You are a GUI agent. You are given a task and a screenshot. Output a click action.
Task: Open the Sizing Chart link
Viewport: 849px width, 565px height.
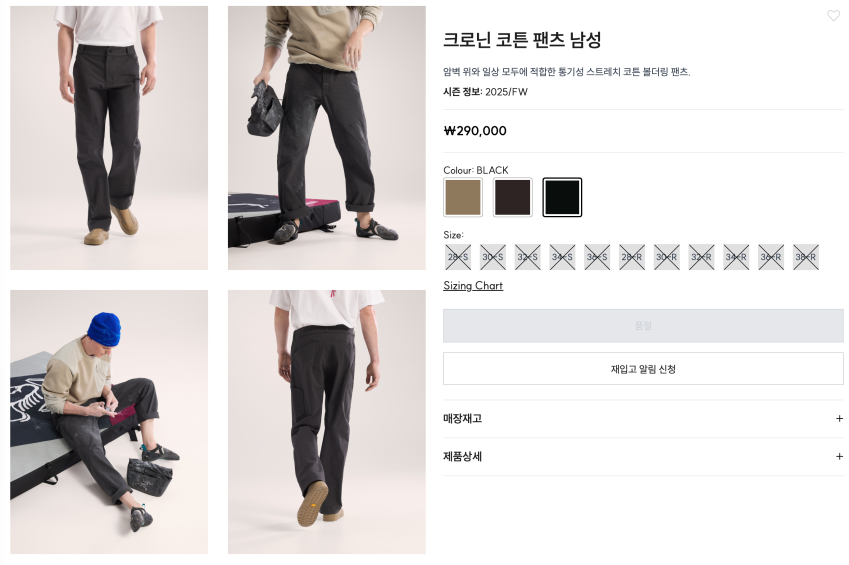[473, 285]
